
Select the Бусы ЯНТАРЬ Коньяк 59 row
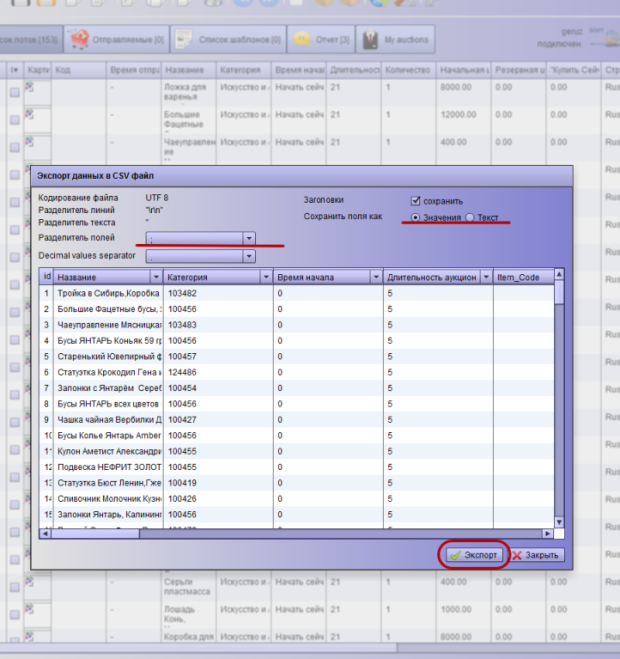[297, 340]
